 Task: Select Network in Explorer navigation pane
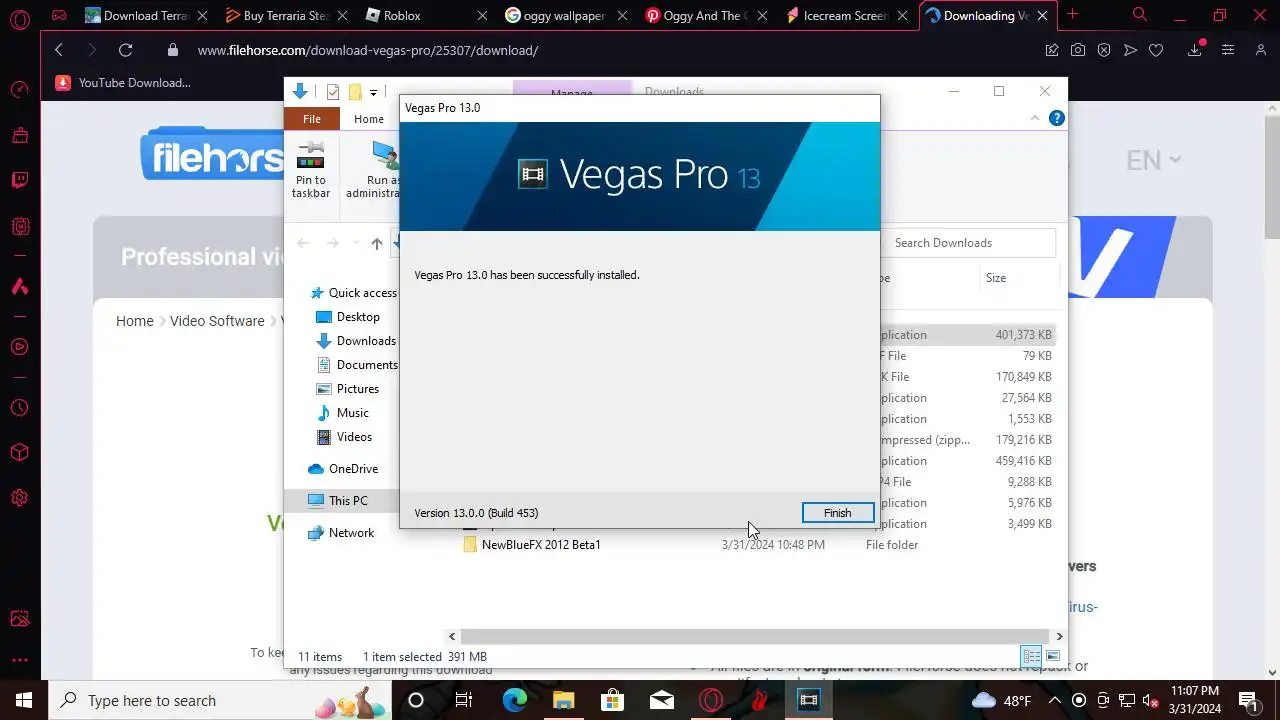[x=341, y=533]
